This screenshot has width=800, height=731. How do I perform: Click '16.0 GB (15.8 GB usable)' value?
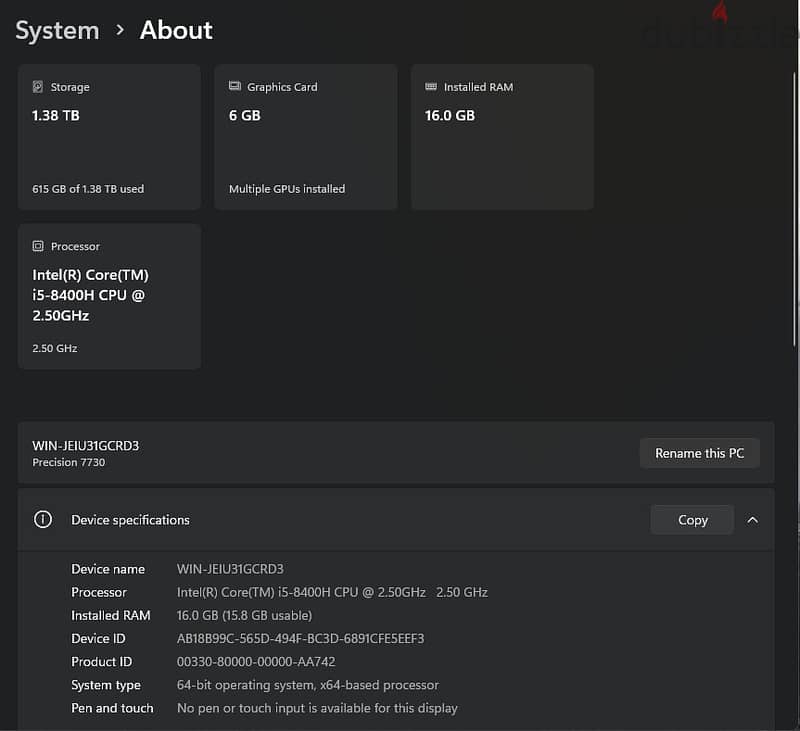point(244,615)
